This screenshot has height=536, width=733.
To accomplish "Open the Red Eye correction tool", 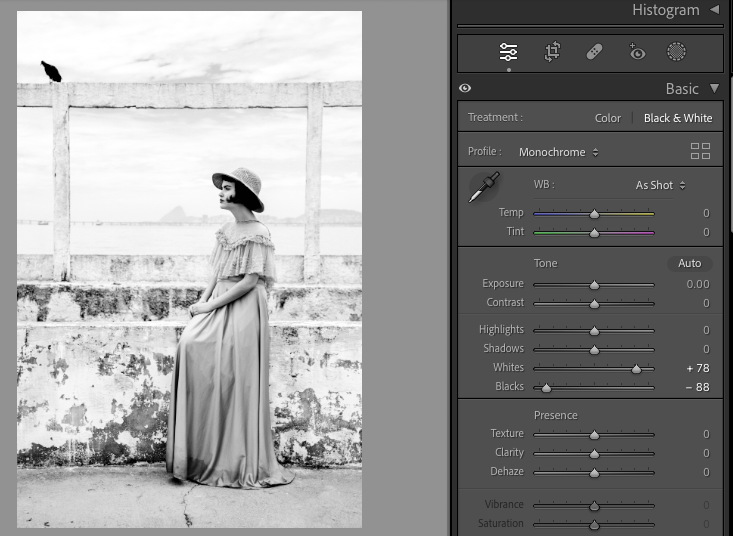I will (636, 53).
